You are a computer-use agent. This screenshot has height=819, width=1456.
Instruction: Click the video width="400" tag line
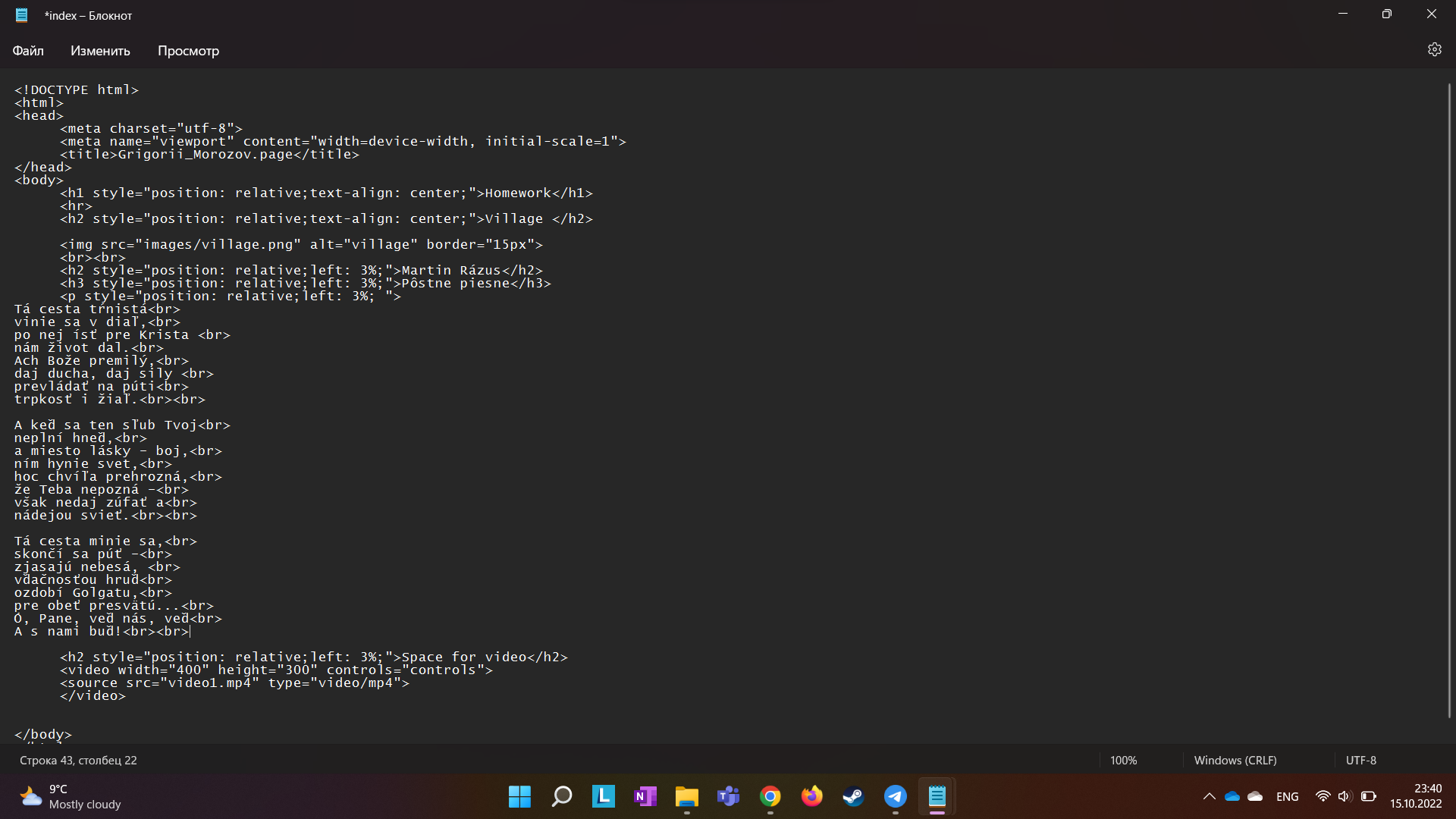(277, 670)
